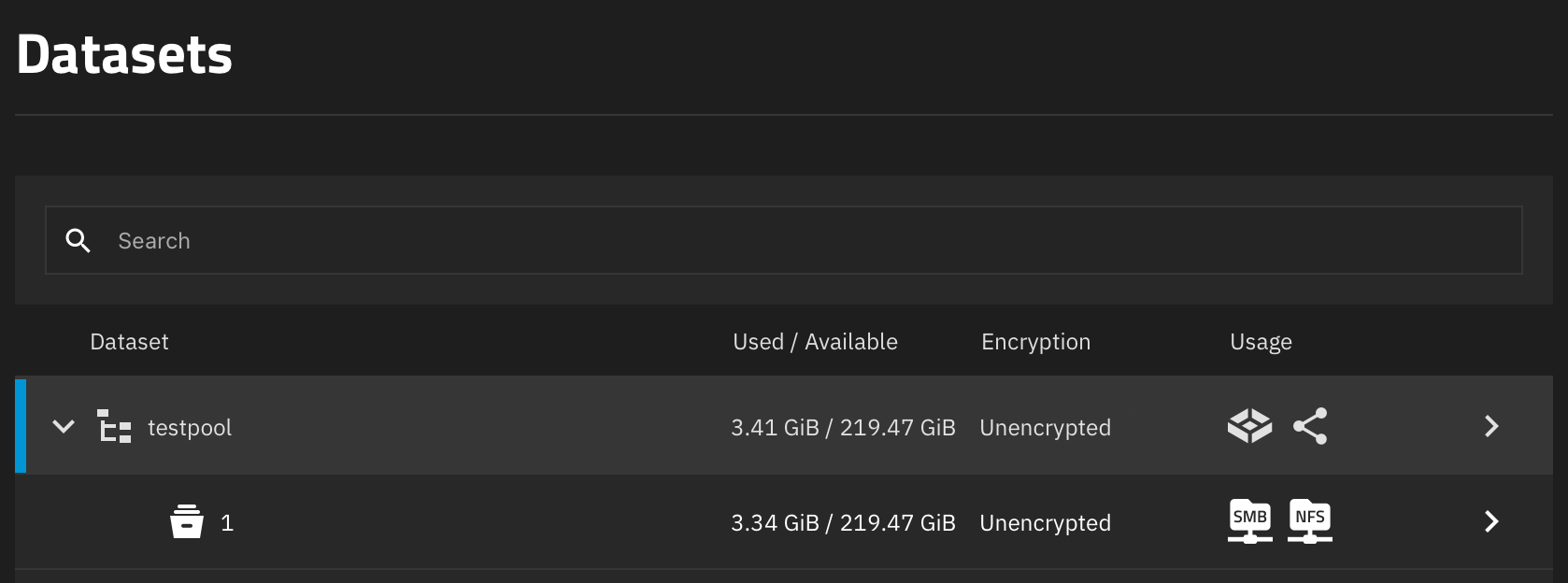The height and width of the screenshot is (583, 1568).
Task: Open dataset 1 details with right chevron
Action: click(x=1491, y=521)
